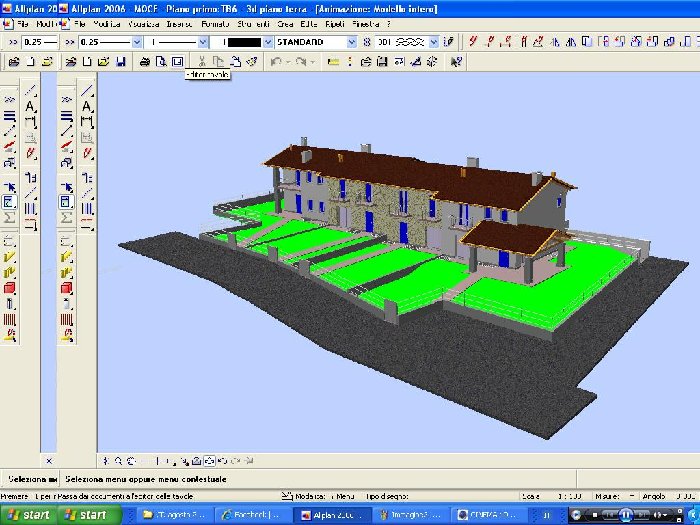Click the yellow measure ruler icon
Image resolution: width=700 pixels, height=525 pixels.
[x=333, y=62]
